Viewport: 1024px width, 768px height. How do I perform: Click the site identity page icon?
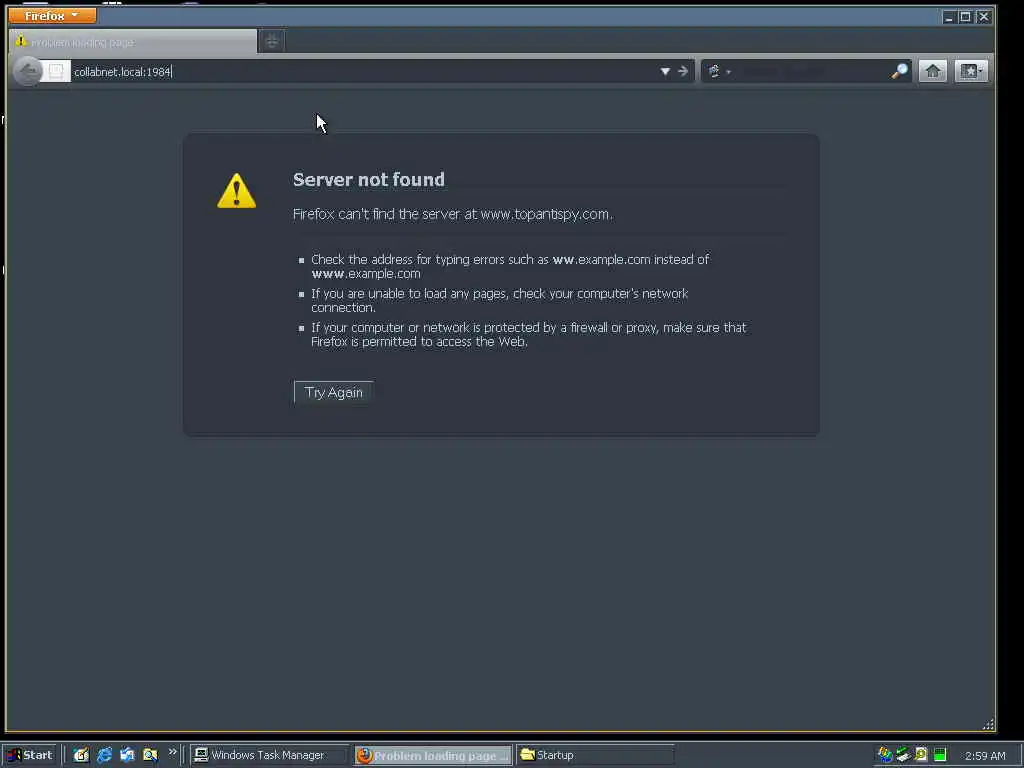tap(56, 71)
